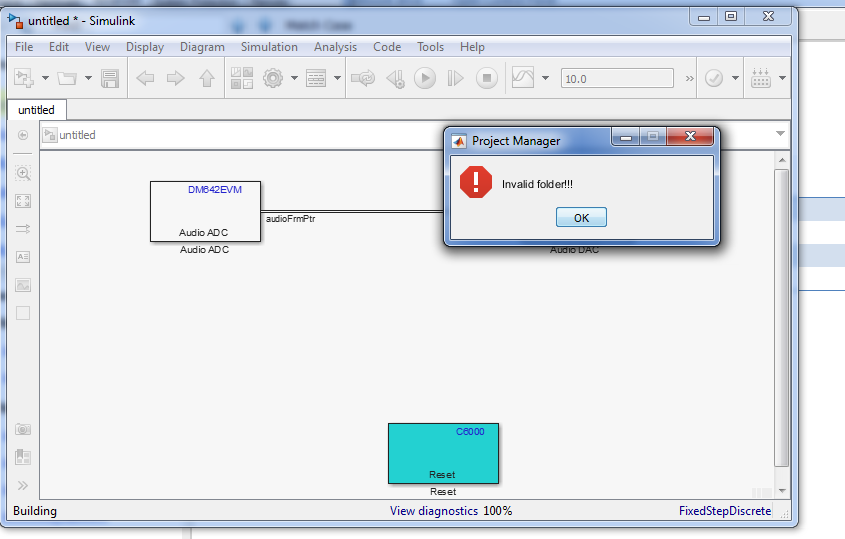Screen dimensions: 845x539
Task: Select the DM642EVM Audio ADC block
Action: 205,211
